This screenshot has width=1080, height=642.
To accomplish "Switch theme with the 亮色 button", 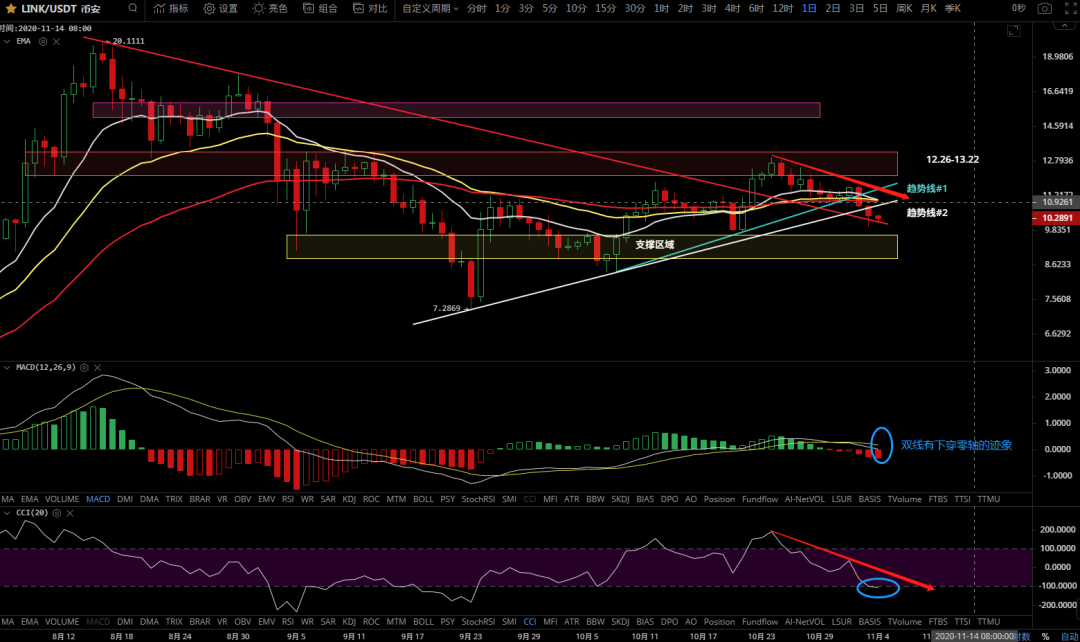I will (x=270, y=8).
